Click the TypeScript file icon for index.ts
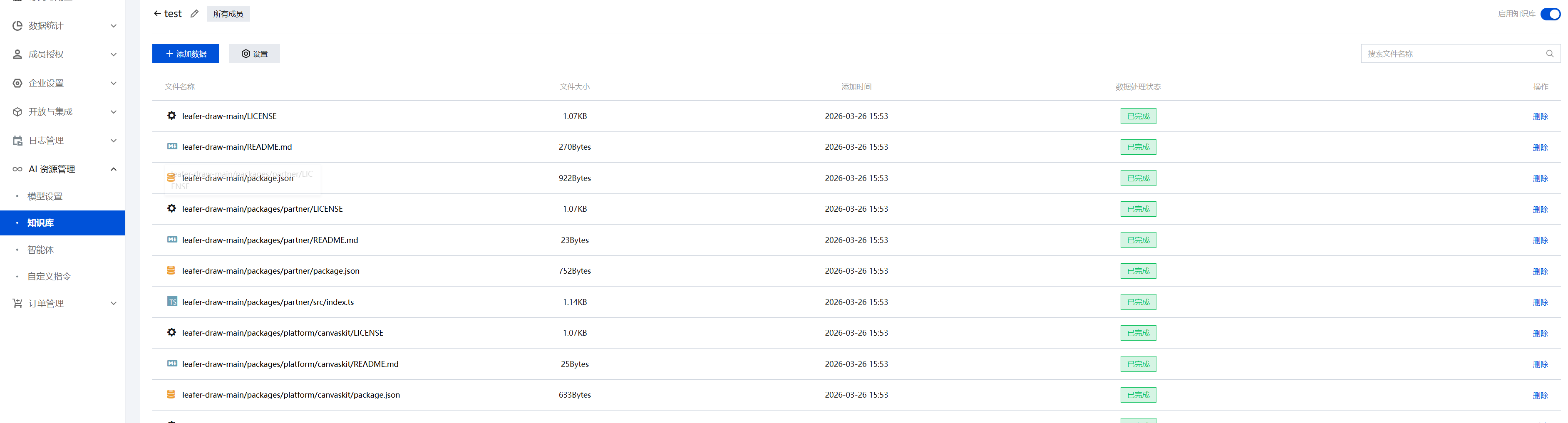 172,302
